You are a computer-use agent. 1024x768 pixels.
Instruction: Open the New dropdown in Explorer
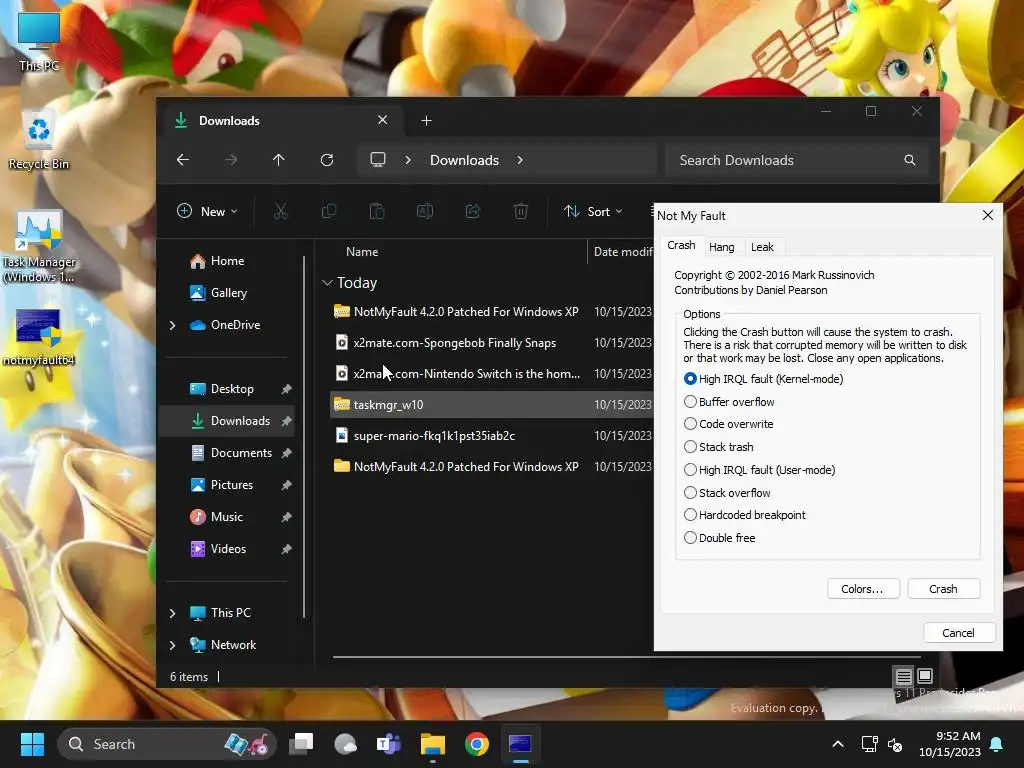pos(208,211)
